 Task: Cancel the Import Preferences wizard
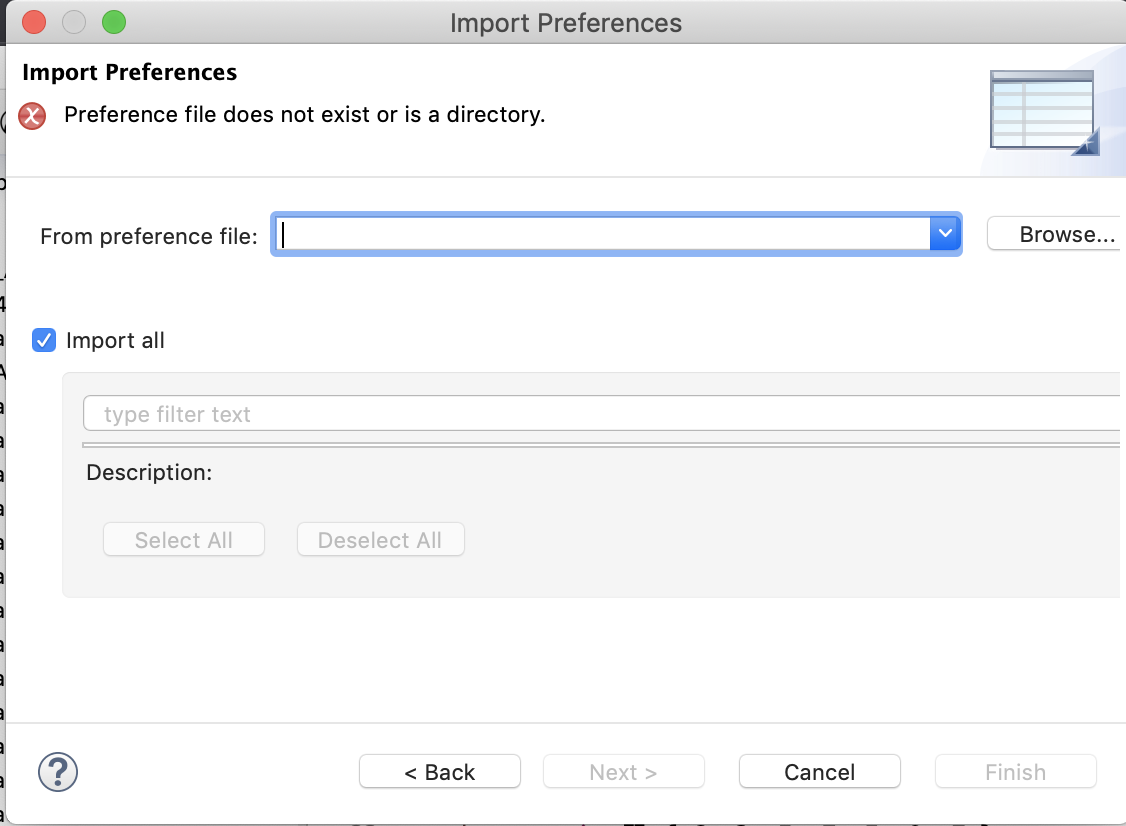point(819,772)
